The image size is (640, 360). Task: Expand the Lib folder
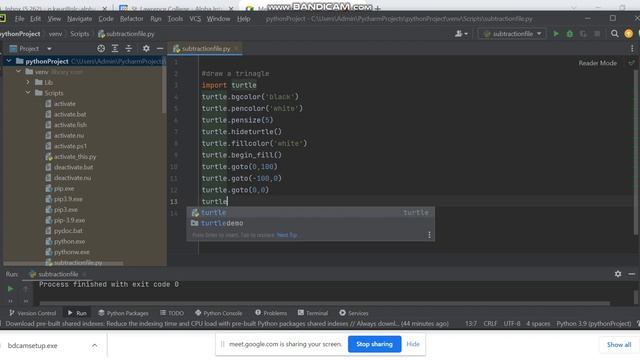[x=28, y=82]
